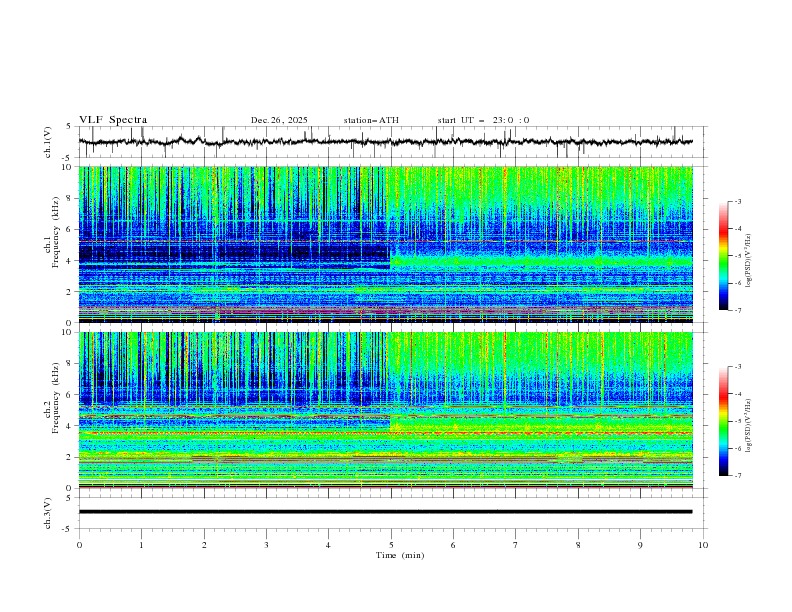The image size is (792, 612).
Task: Click the 'station=ATH' label
Action: pyautogui.click(x=371, y=120)
